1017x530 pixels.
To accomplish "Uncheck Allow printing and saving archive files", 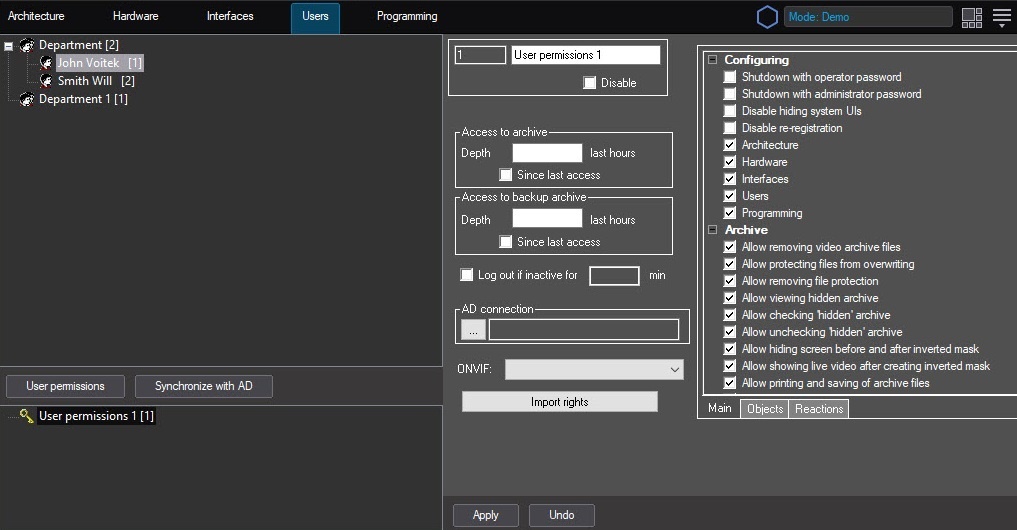I will (730, 383).
